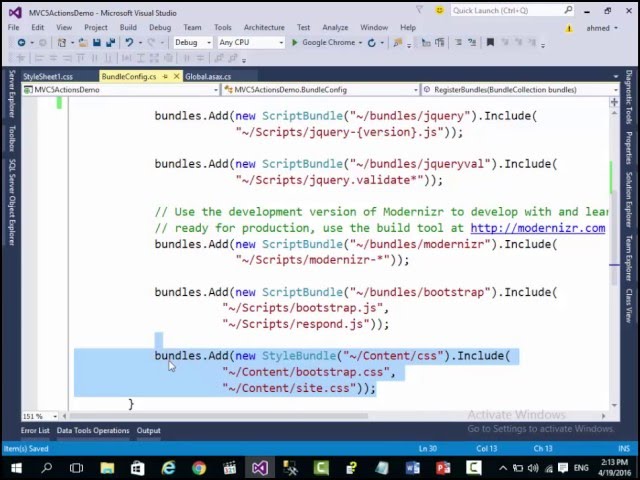Open the Diagnostic Tools side tab

pyautogui.click(x=629, y=97)
